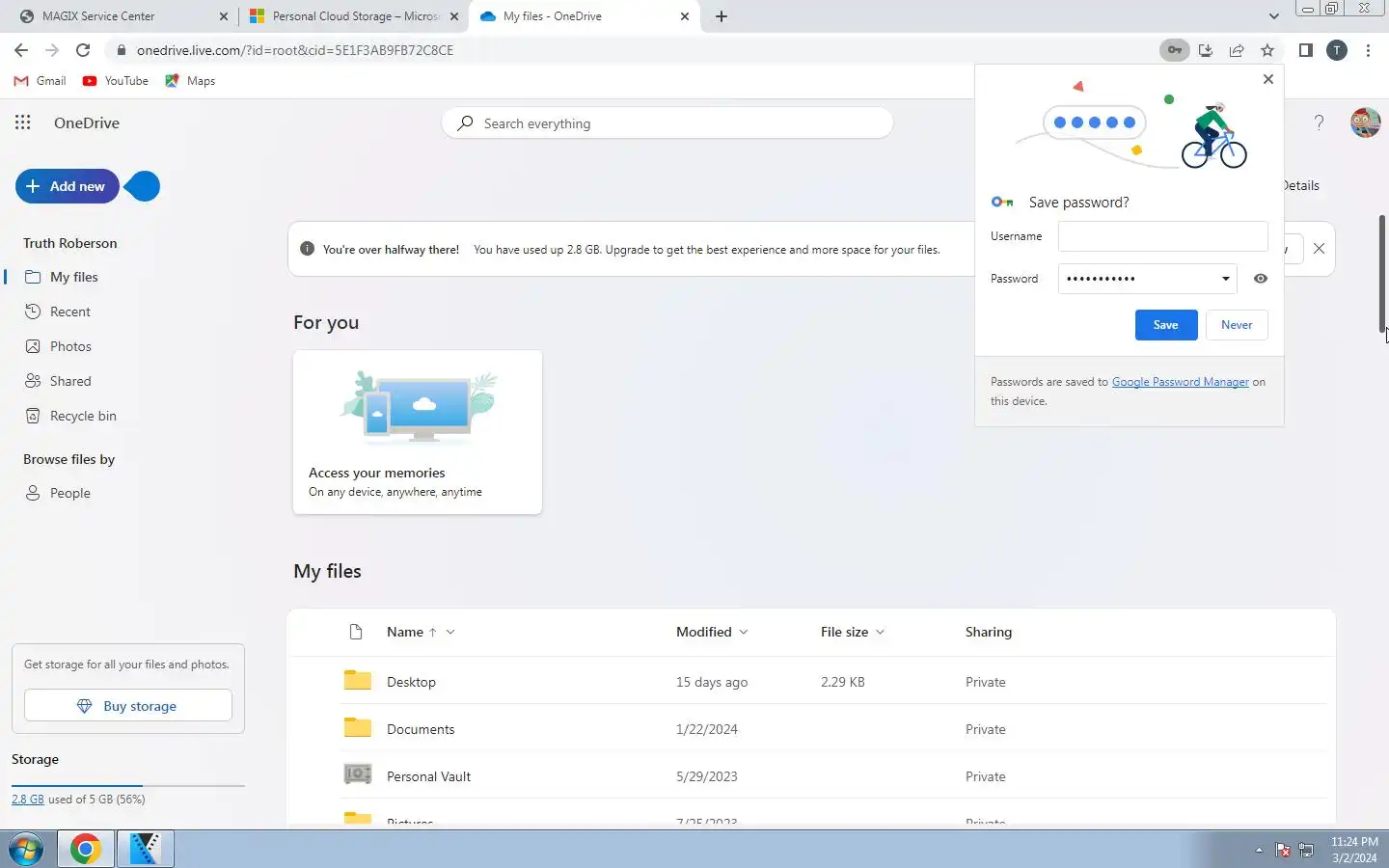The image size is (1389, 868).
Task: Open the browser side panel icon
Action: 1306,50
